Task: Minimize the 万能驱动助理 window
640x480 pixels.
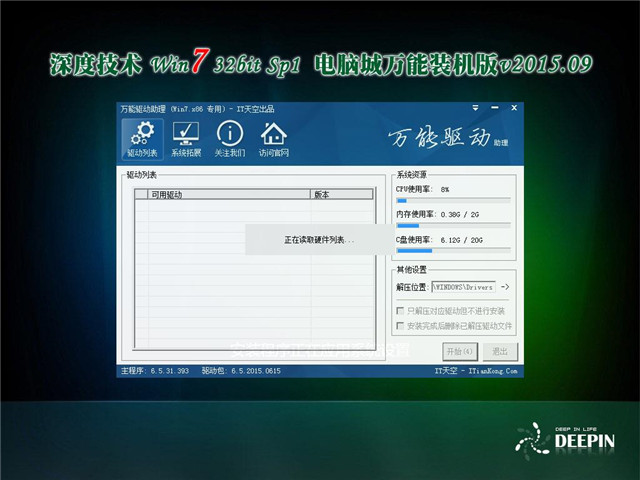Action: point(495,108)
